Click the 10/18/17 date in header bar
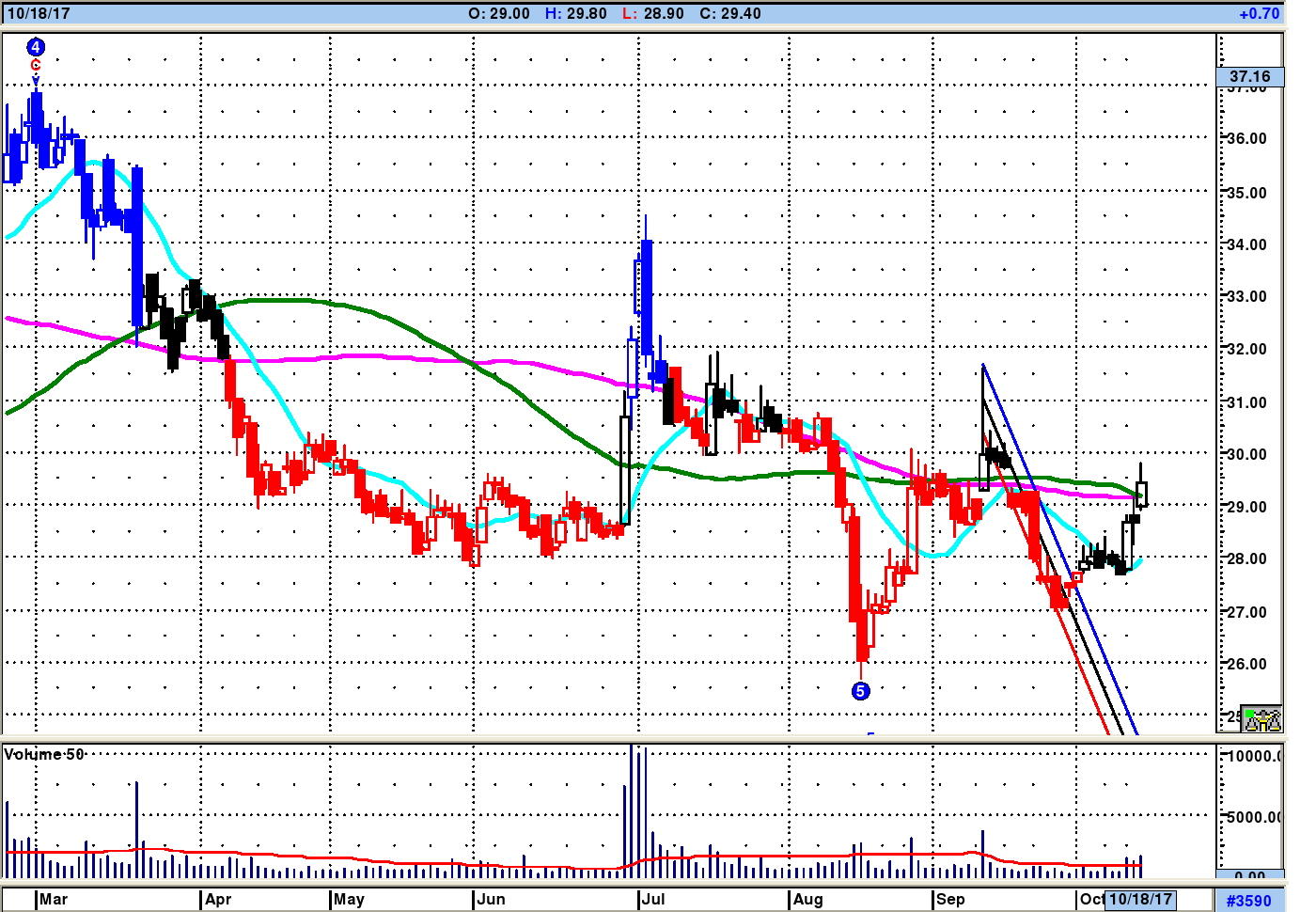 (39, 13)
